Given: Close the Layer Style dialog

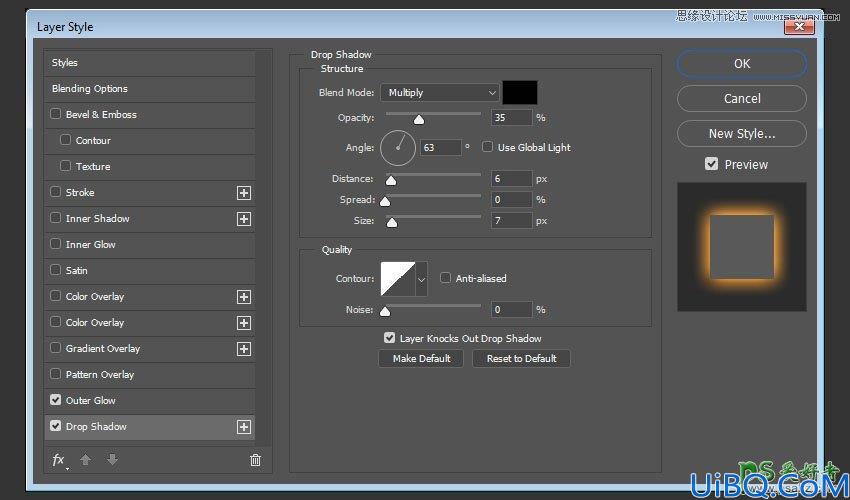Looking at the screenshot, I should tap(799, 25).
